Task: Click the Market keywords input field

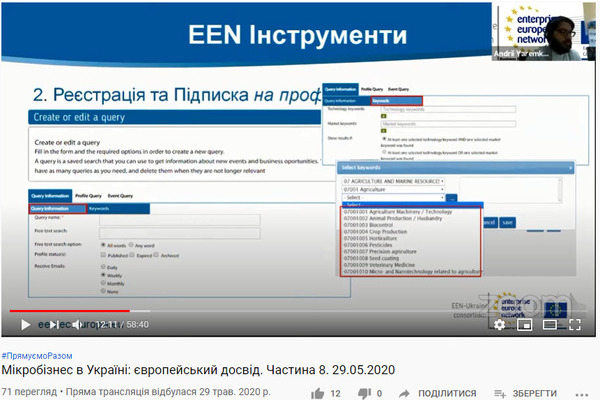Action: (448, 124)
